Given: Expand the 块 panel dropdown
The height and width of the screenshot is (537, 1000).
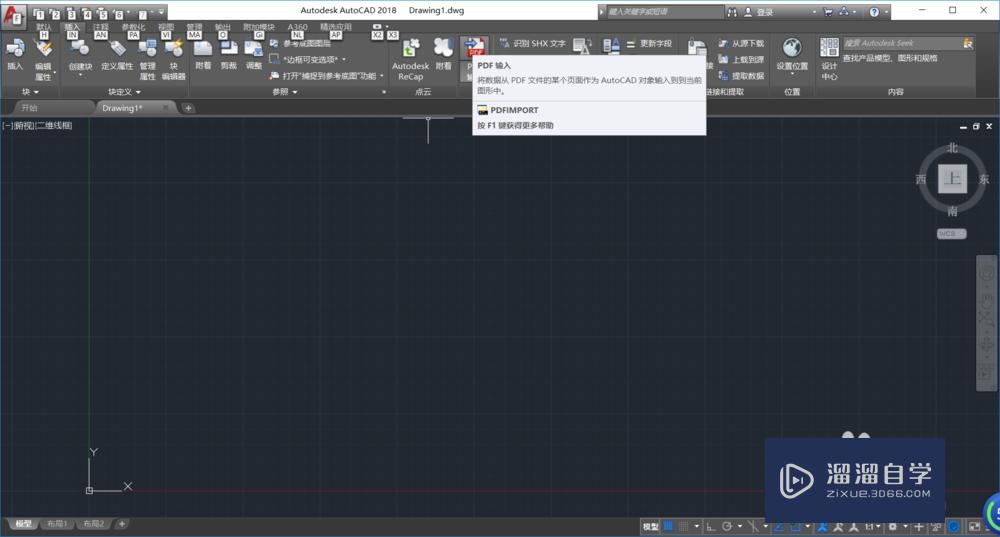Looking at the screenshot, I should (30, 92).
